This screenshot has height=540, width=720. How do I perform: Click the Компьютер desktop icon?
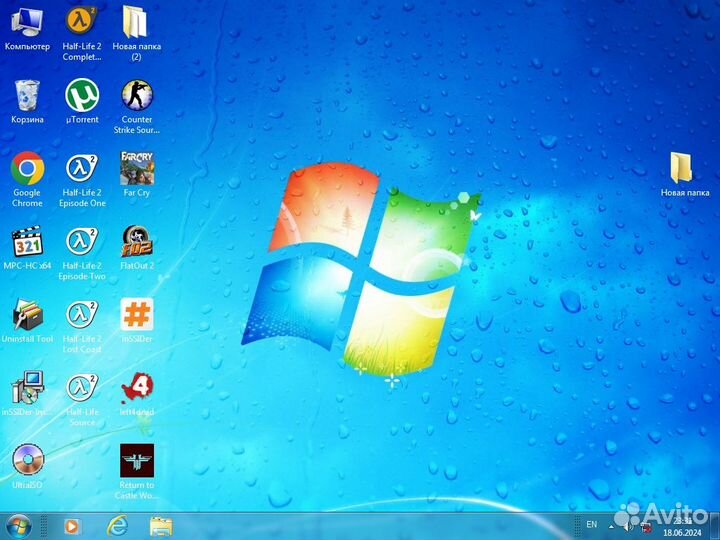(x=27, y=22)
